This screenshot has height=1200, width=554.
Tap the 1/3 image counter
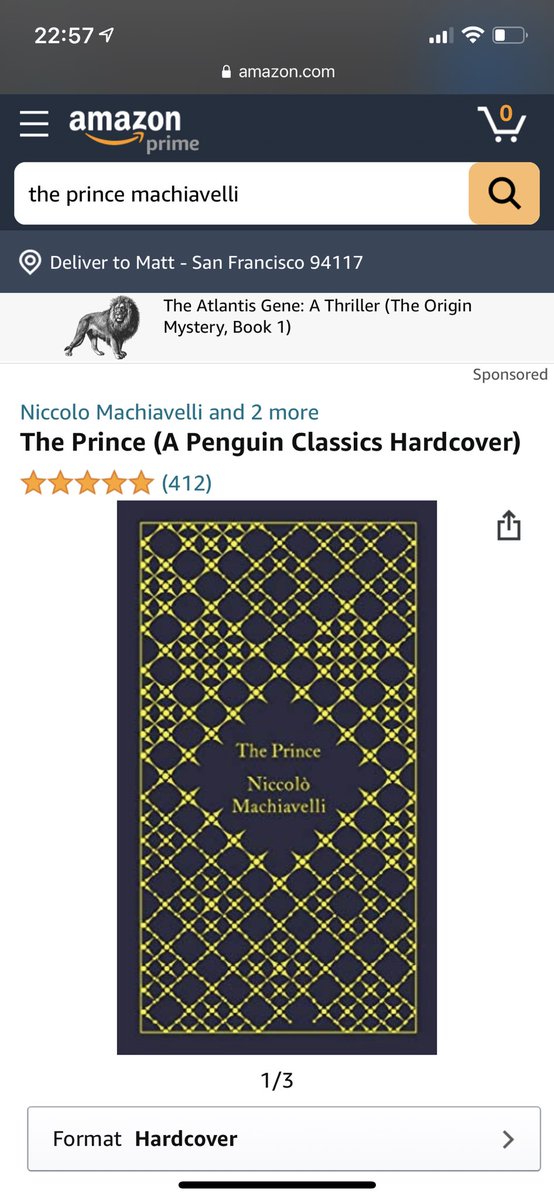click(x=277, y=1080)
